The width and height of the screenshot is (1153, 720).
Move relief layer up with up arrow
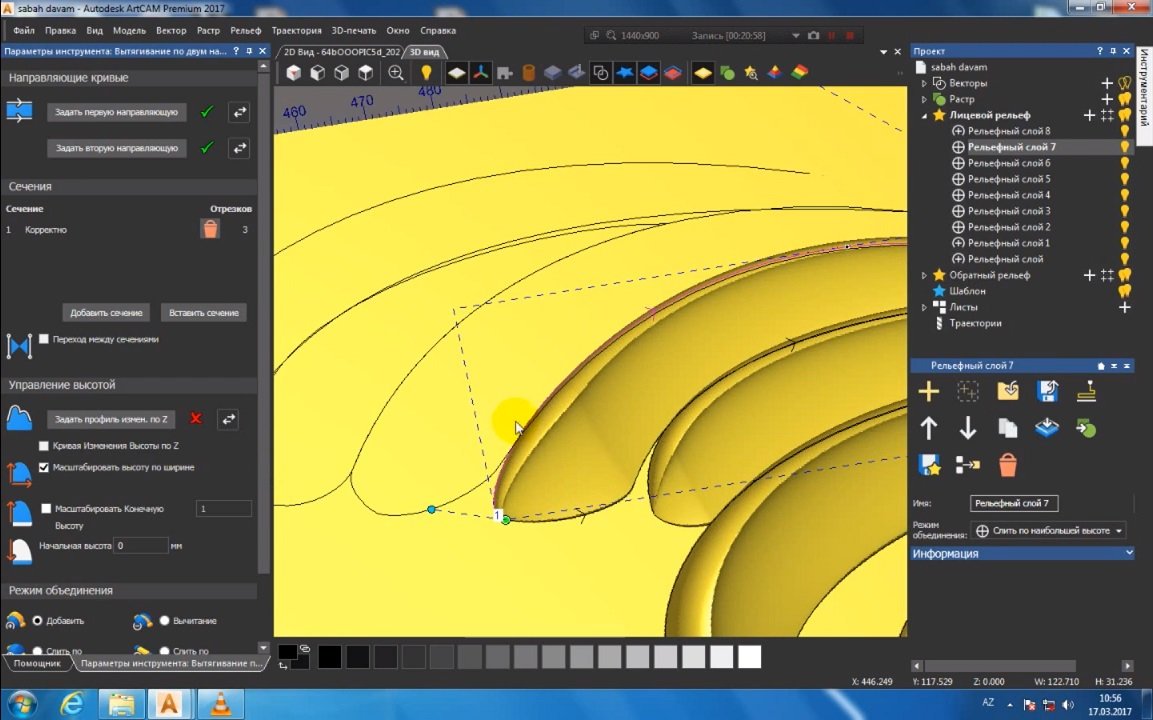point(929,429)
